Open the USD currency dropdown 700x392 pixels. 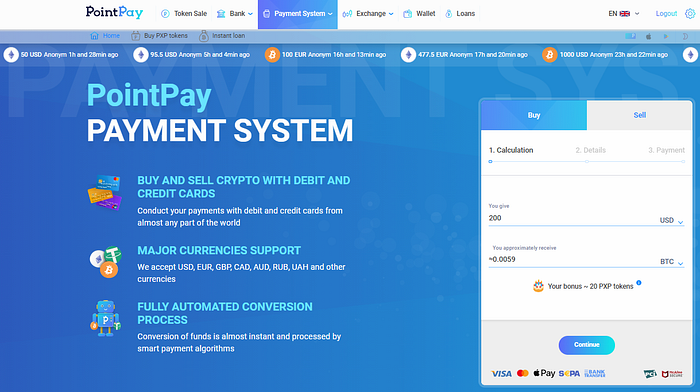(671, 221)
